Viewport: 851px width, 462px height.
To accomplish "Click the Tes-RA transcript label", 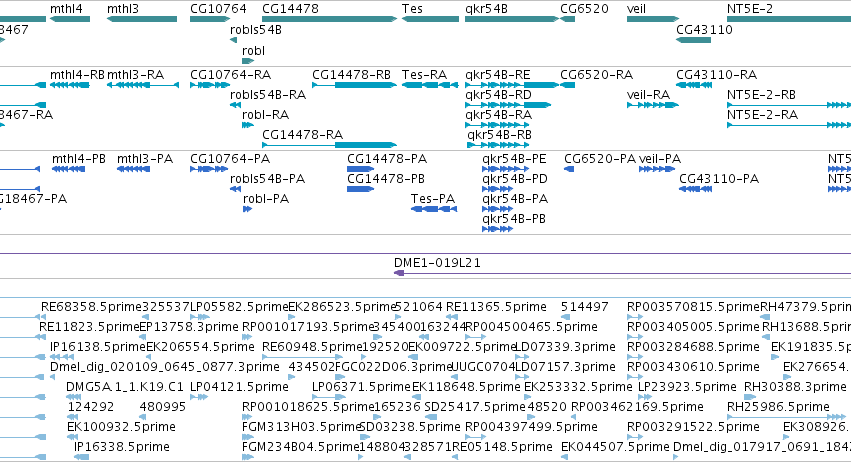I will (x=424, y=75).
